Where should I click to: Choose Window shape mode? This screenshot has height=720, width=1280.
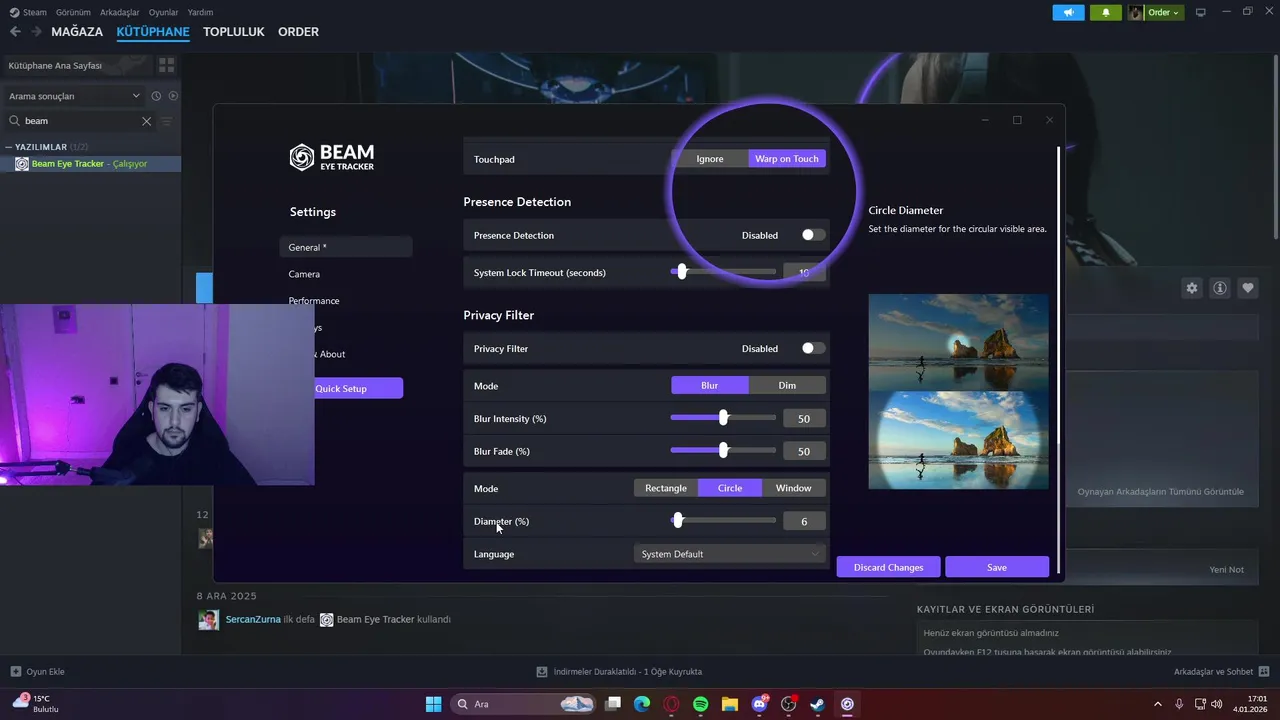coord(794,488)
